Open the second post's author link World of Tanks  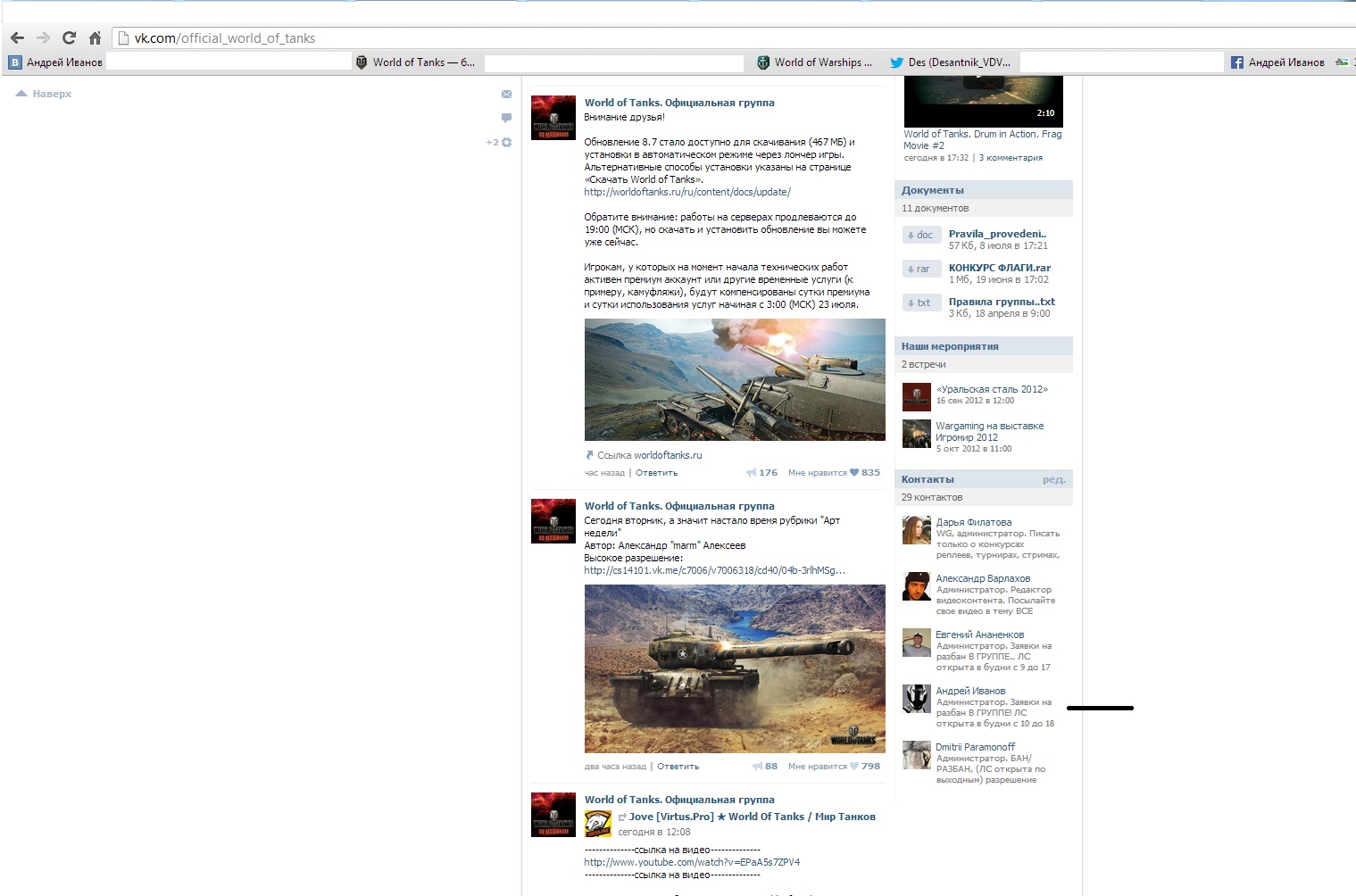[679, 506]
